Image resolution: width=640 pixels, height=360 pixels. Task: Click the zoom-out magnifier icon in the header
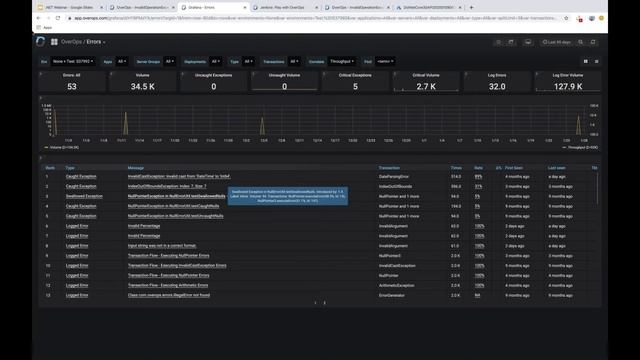581,42
